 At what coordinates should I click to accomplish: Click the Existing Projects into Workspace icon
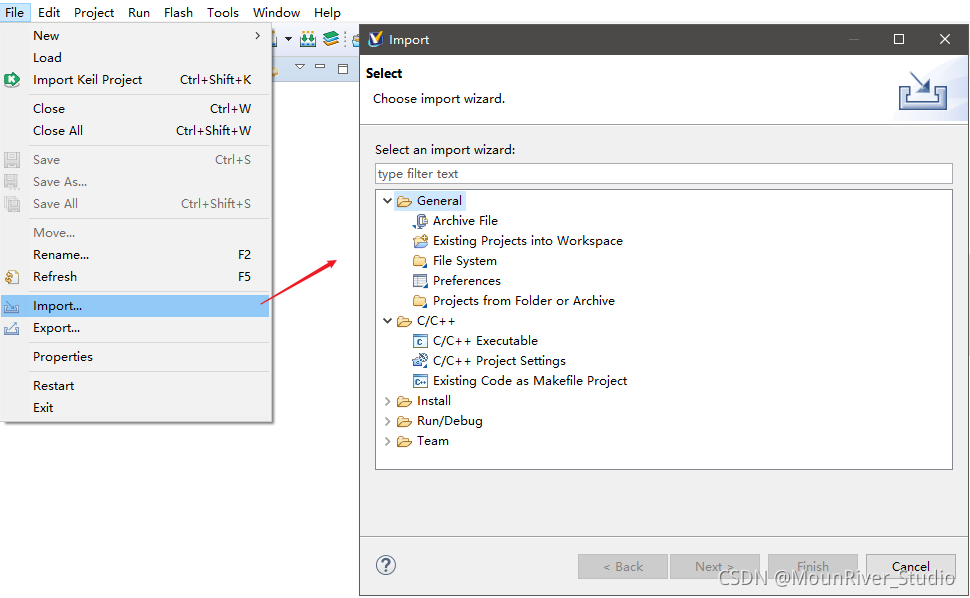(x=420, y=241)
